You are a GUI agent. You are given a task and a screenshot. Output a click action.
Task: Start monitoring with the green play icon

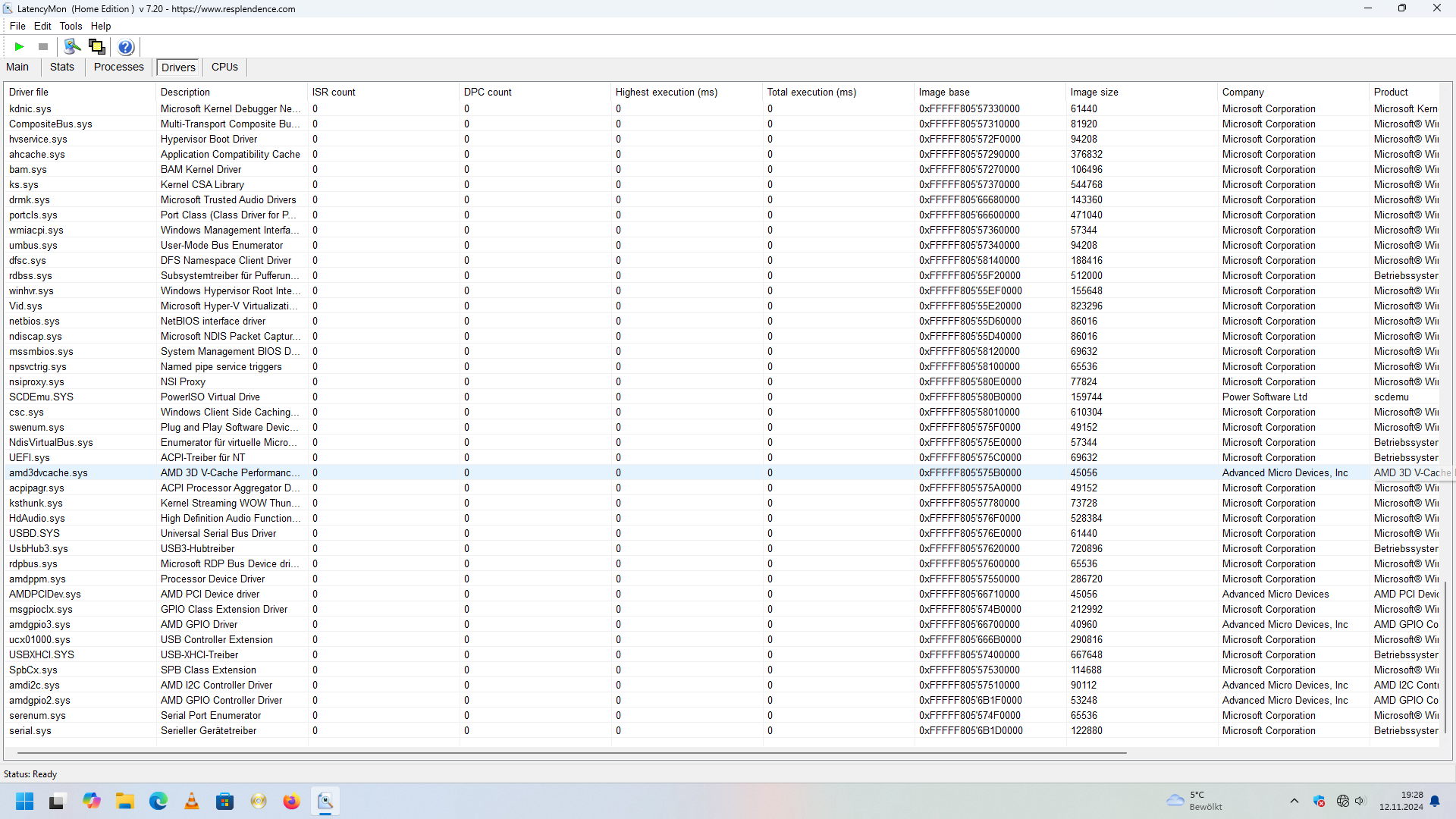(x=20, y=47)
